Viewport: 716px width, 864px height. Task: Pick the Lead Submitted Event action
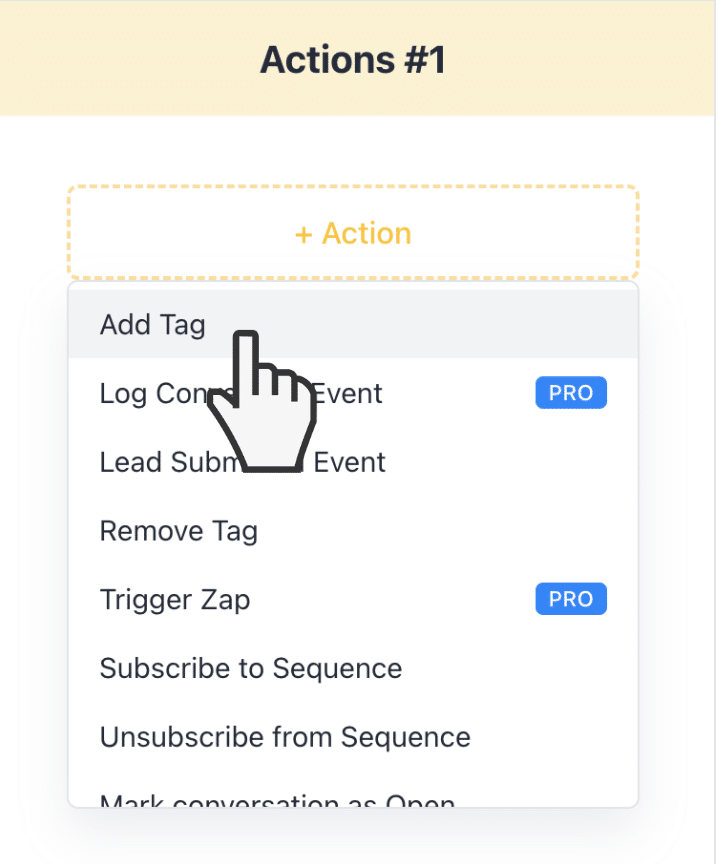353,462
